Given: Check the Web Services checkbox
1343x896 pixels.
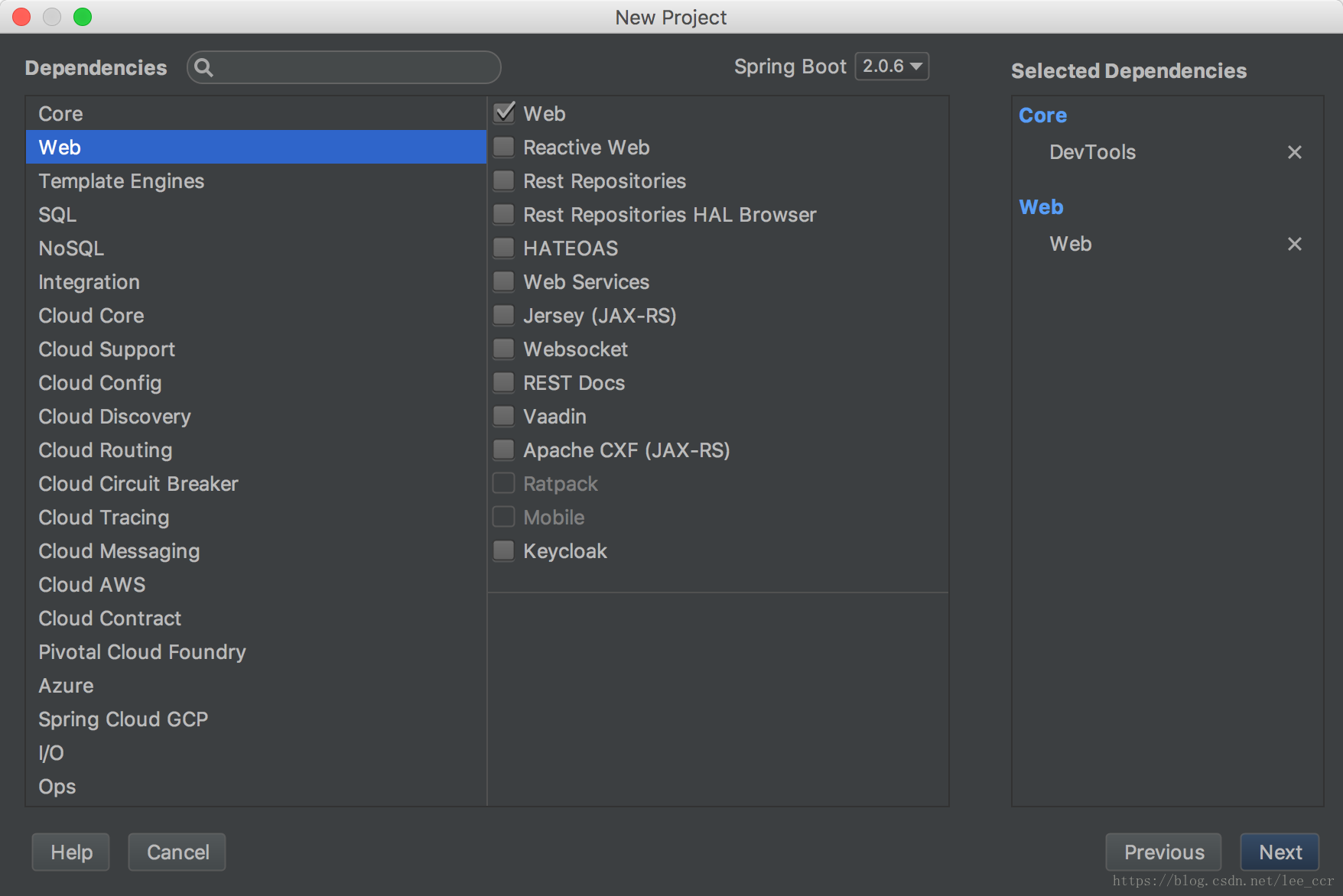Looking at the screenshot, I should [504, 281].
